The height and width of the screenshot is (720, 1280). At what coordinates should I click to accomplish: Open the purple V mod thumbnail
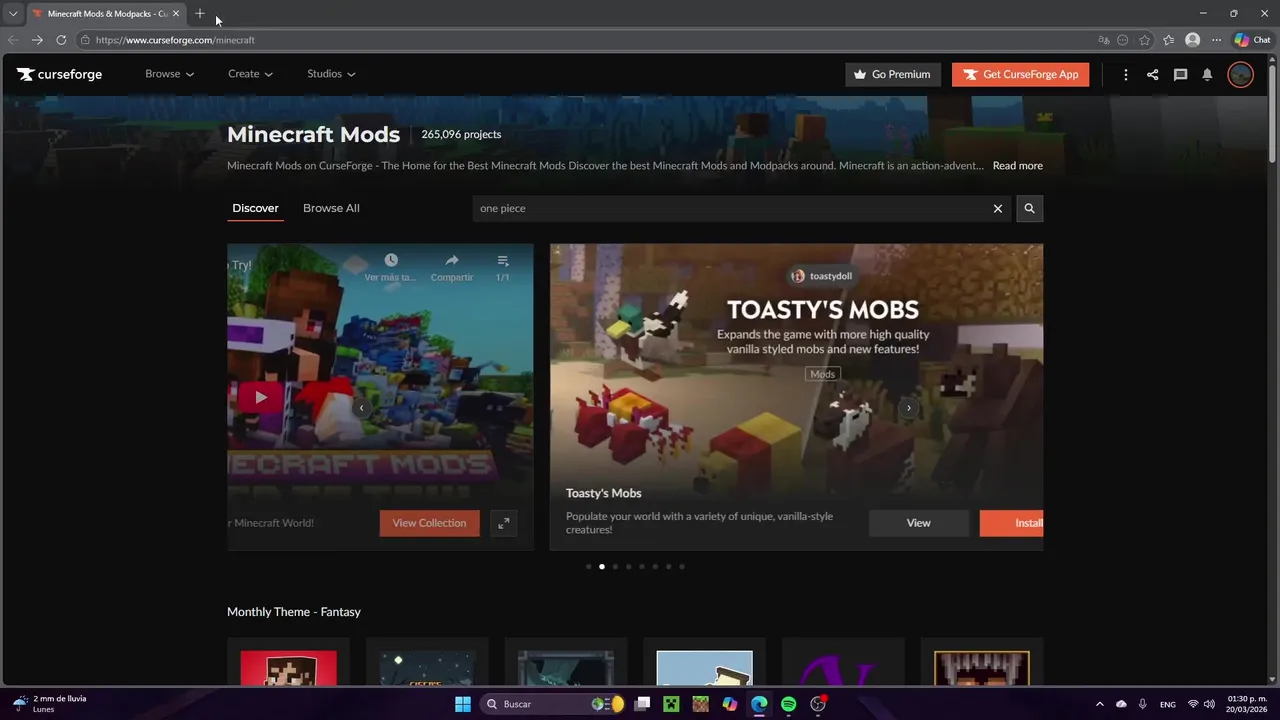(x=843, y=668)
